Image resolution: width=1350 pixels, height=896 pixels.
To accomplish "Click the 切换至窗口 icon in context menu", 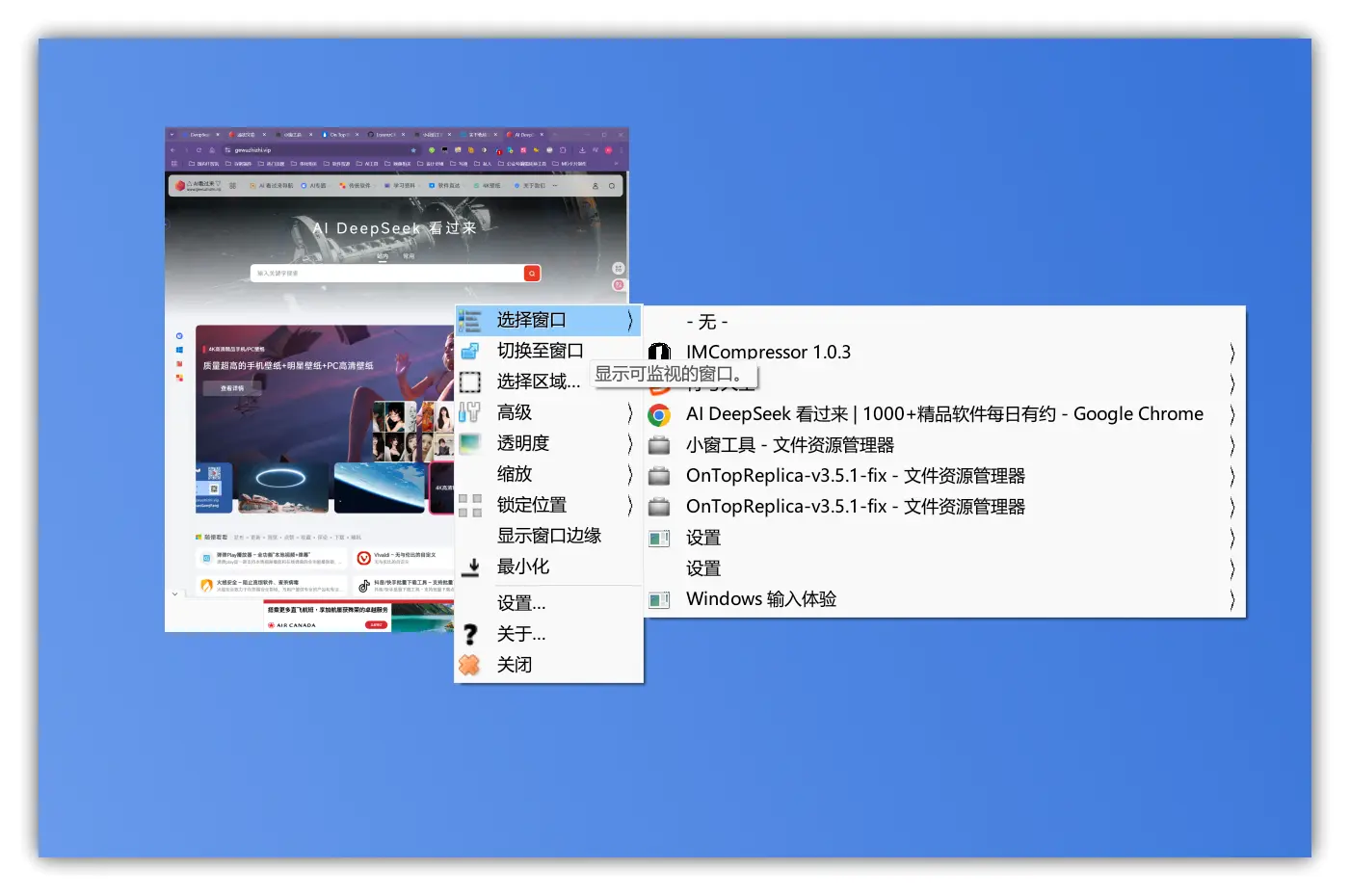I will click(x=470, y=351).
